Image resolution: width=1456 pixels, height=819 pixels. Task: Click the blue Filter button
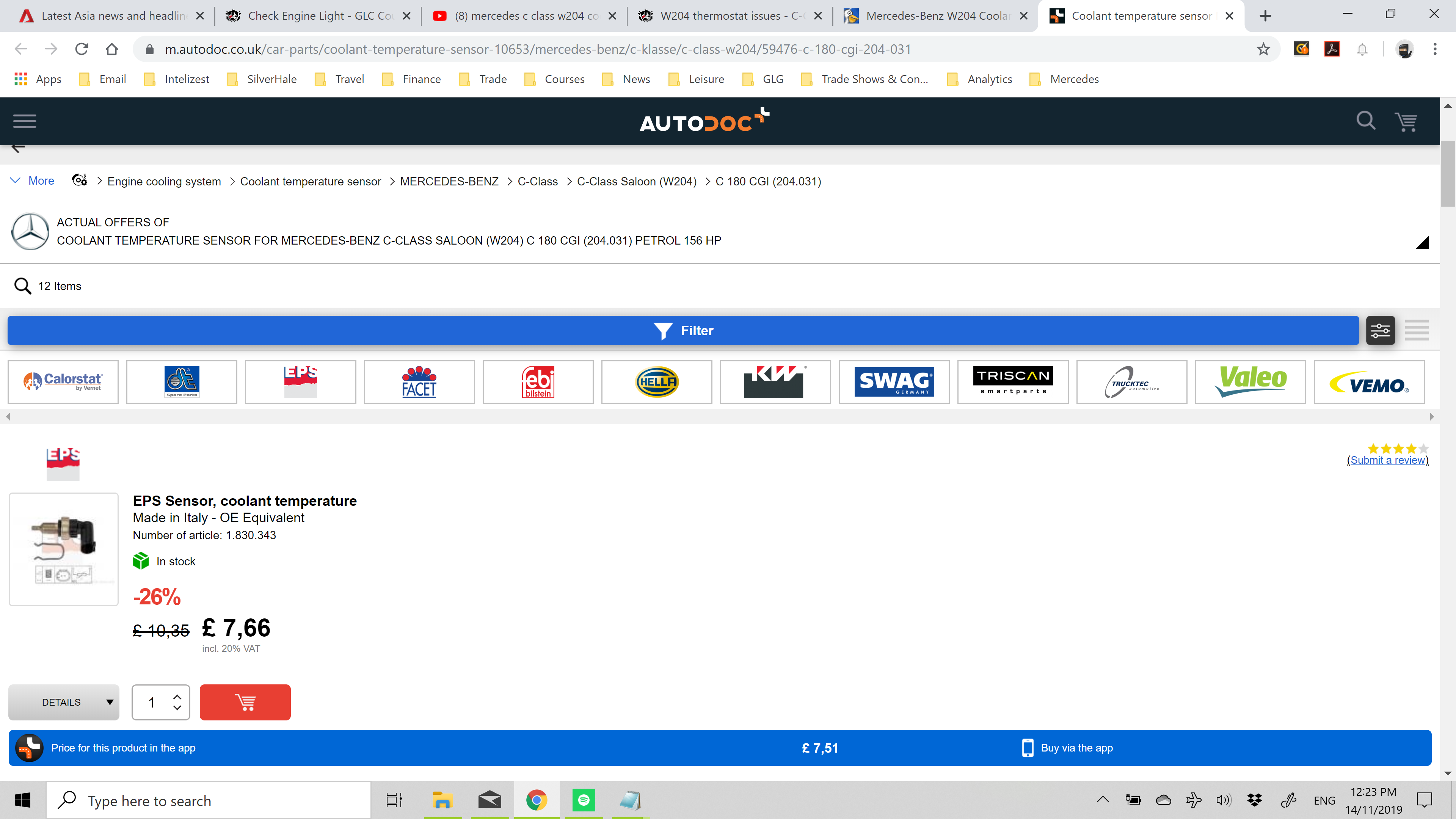click(683, 331)
